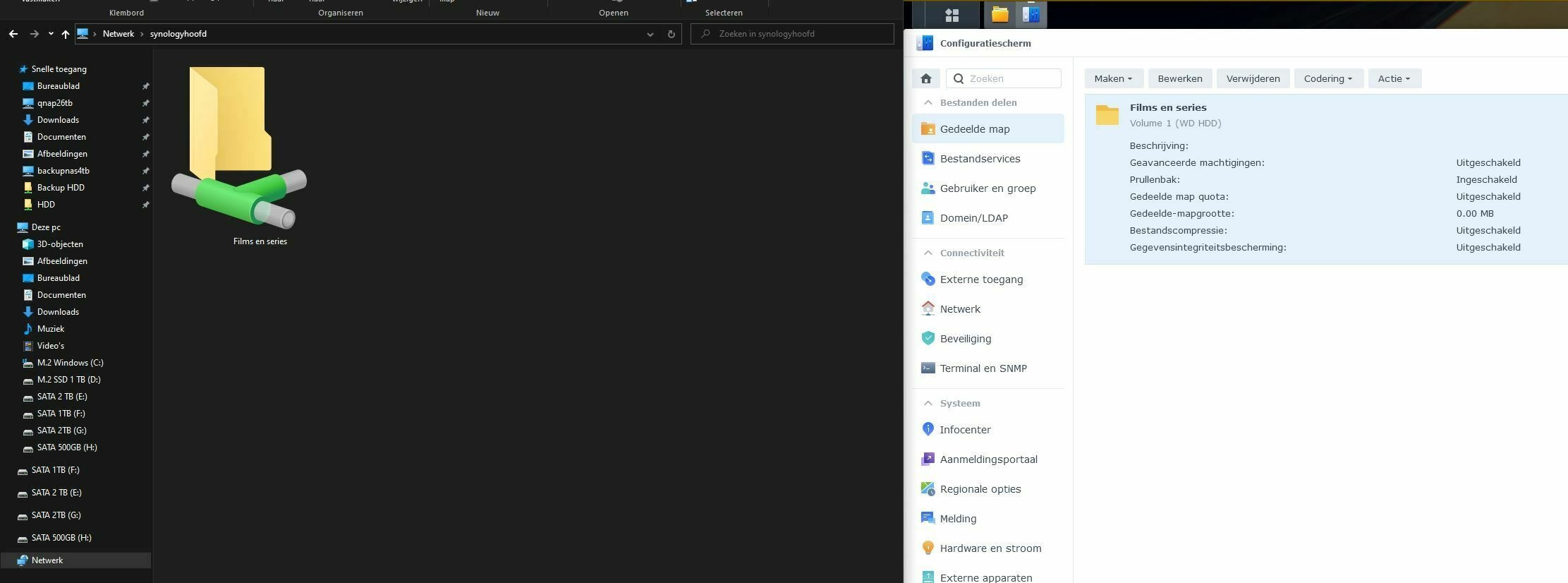Open the Codering dropdown menu

click(1328, 78)
